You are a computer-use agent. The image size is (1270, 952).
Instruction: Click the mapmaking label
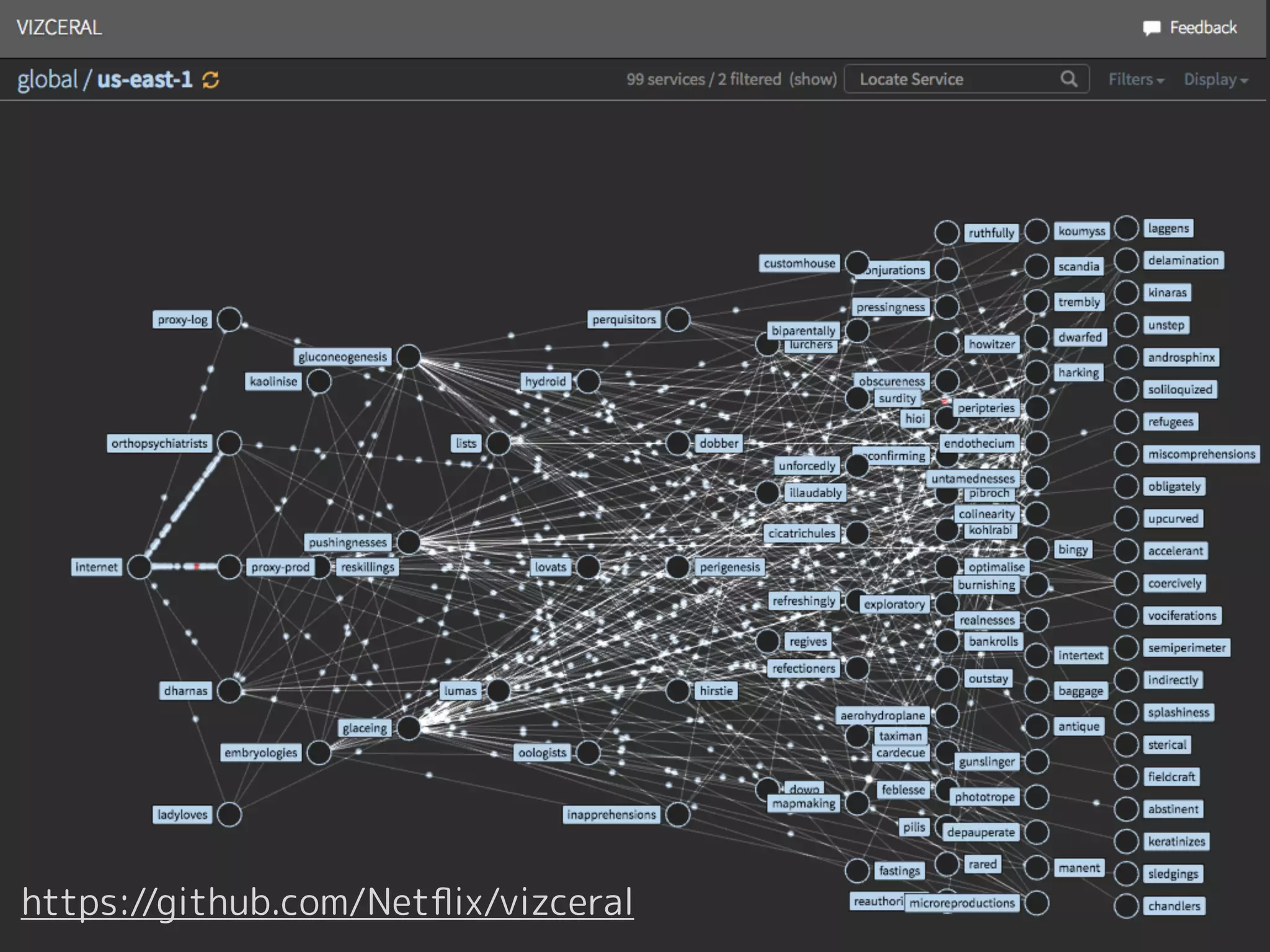point(804,803)
